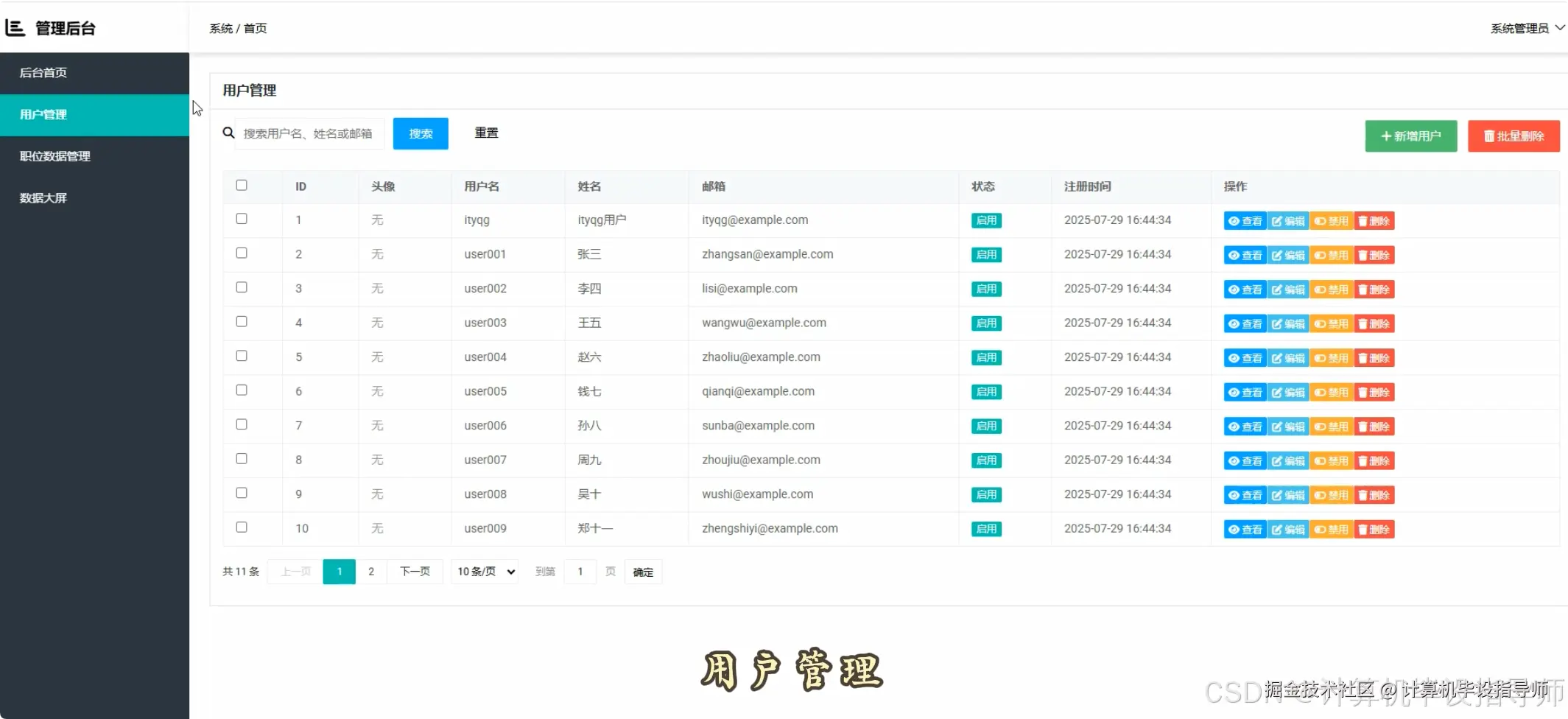The image size is (1568, 719).
Task: Click the magnifier search icon
Action: (x=228, y=133)
